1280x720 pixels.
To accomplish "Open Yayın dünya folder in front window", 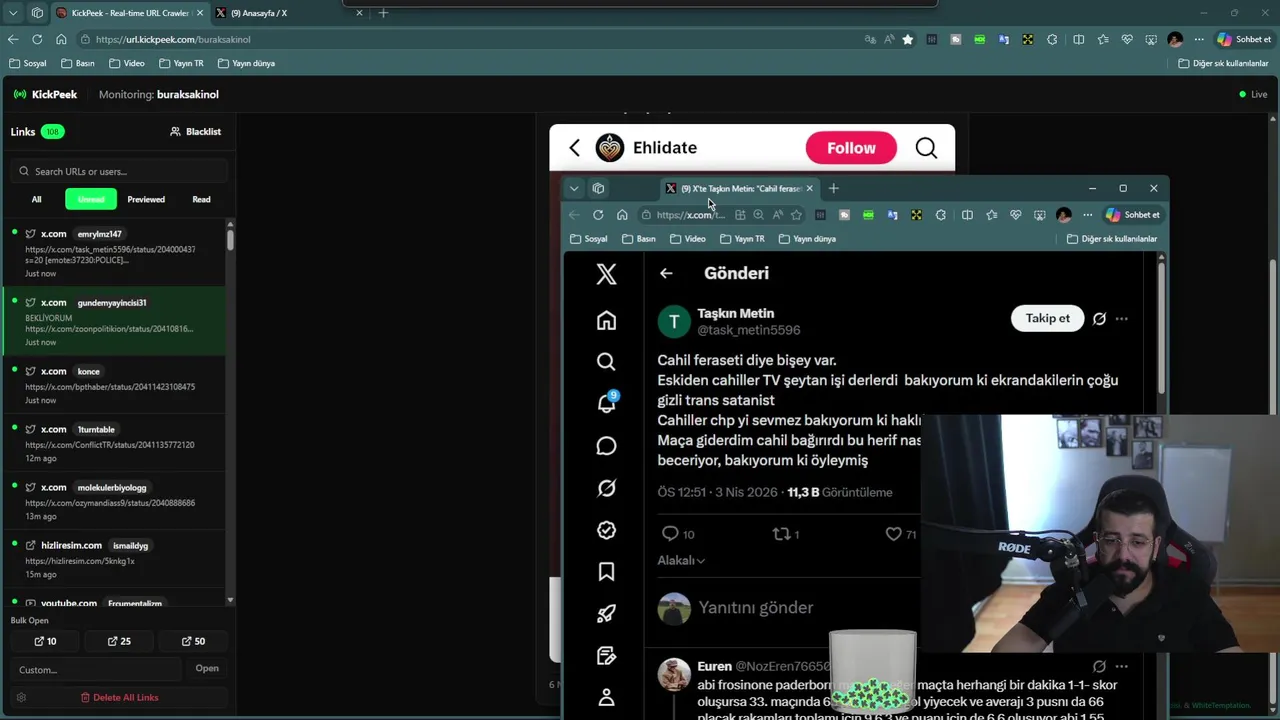I will click(x=807, y=239).
